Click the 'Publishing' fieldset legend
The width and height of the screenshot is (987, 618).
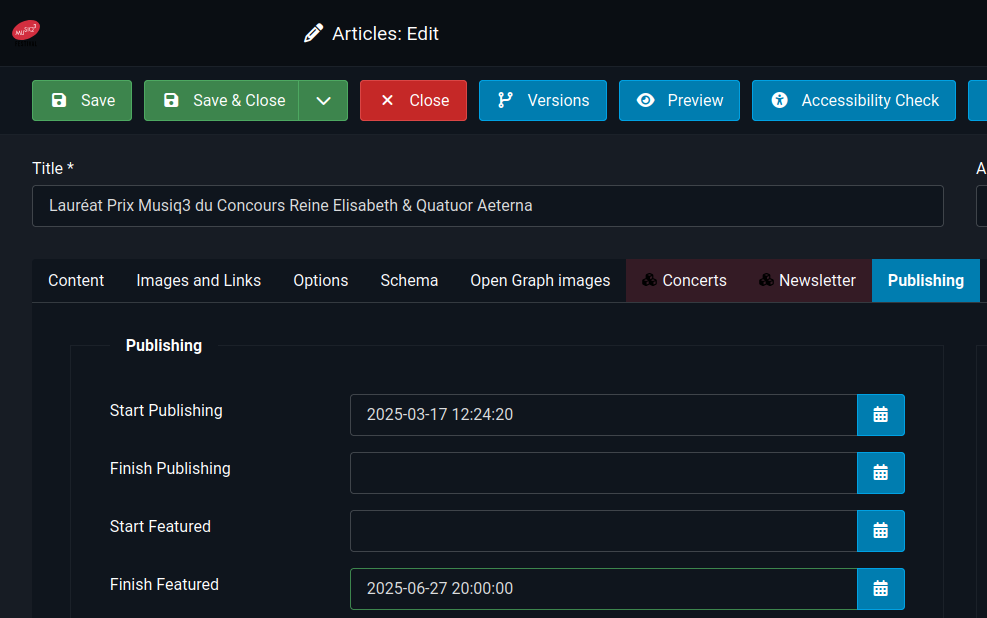(x=164, y=346)
